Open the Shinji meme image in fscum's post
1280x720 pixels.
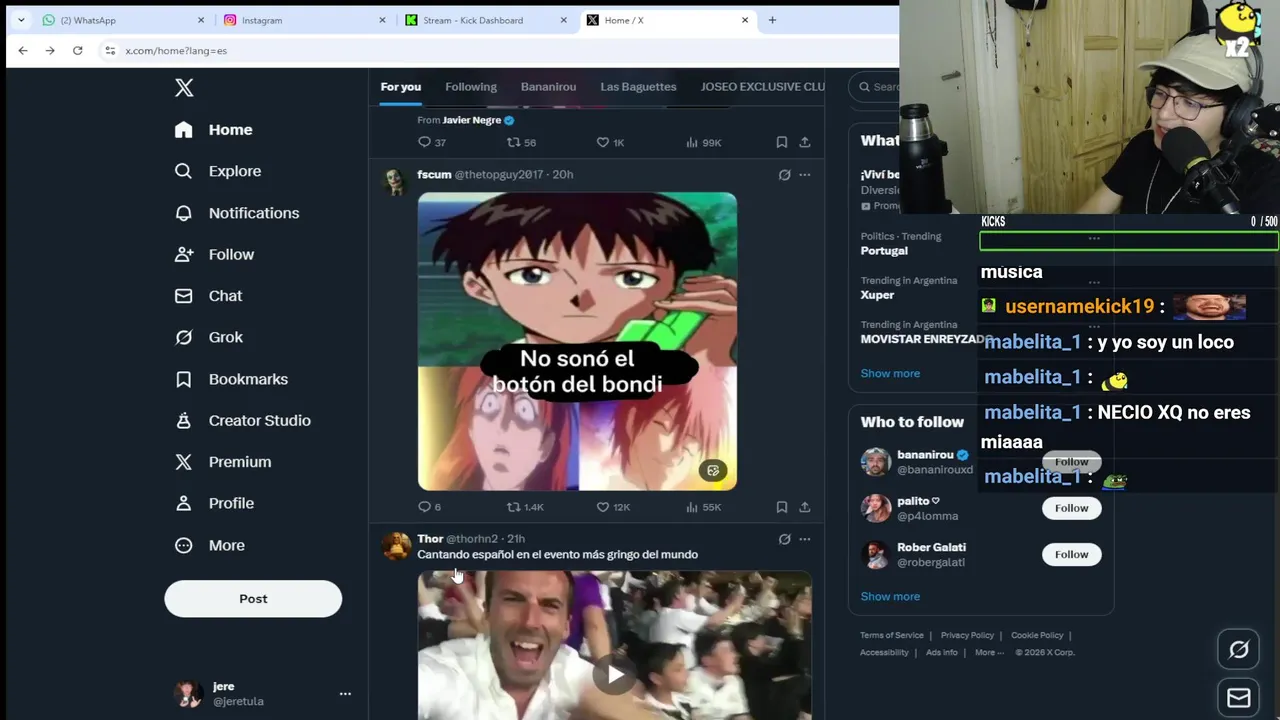[x=577, y=341]
